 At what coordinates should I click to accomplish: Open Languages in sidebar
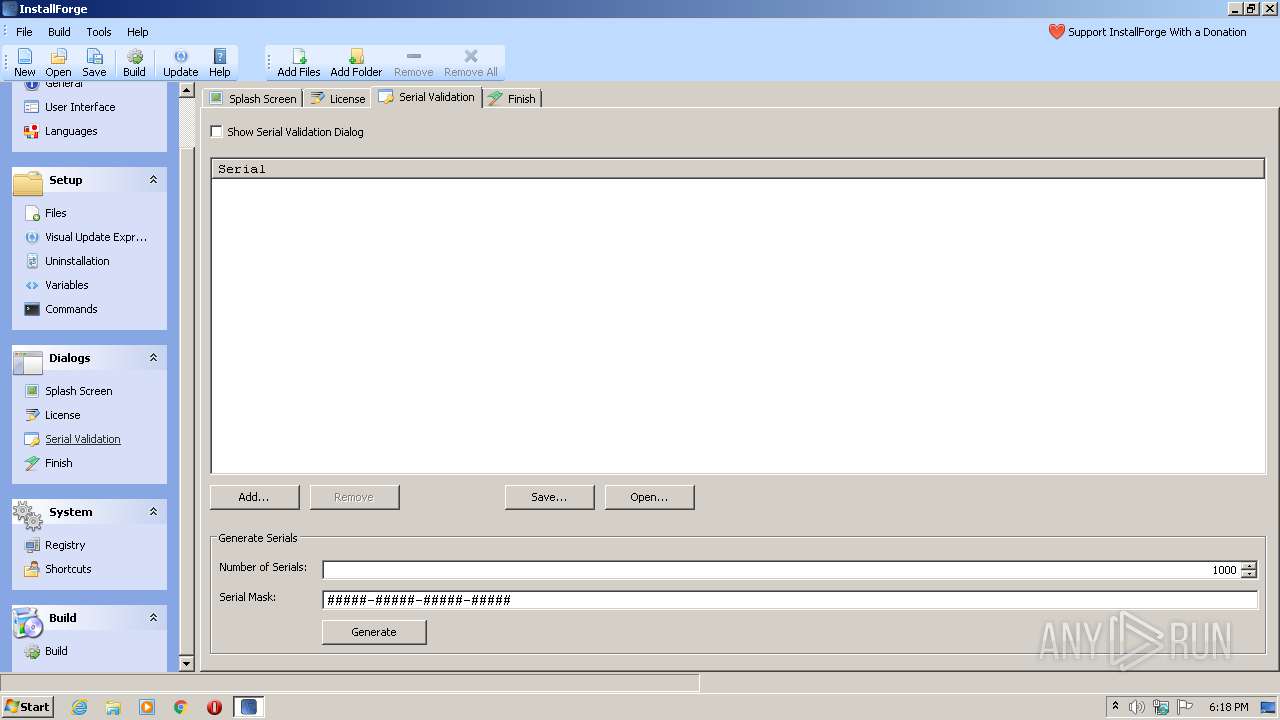point(71,131)
